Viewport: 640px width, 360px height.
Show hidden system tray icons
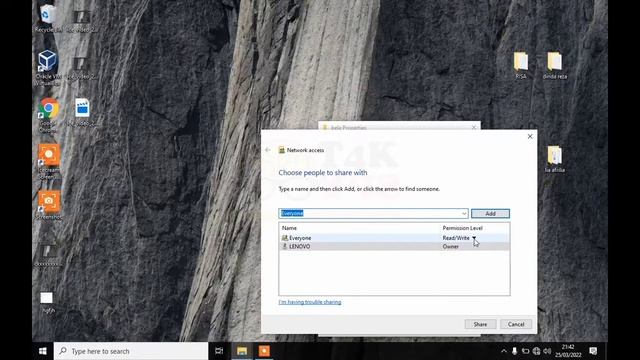click(504, 351)
